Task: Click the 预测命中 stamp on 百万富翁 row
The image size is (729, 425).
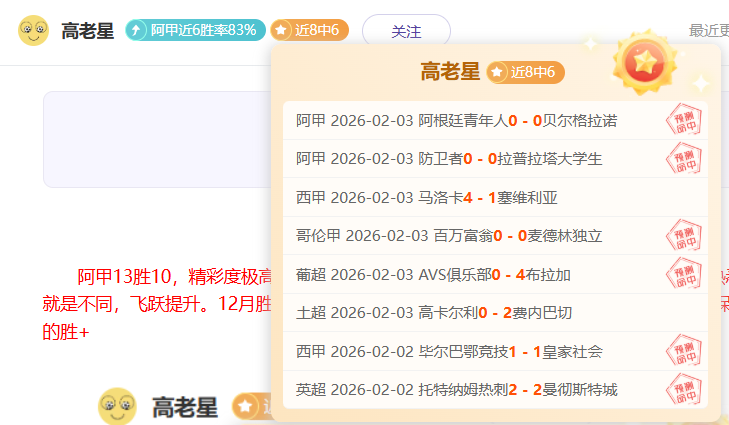Action: [685, 236]
